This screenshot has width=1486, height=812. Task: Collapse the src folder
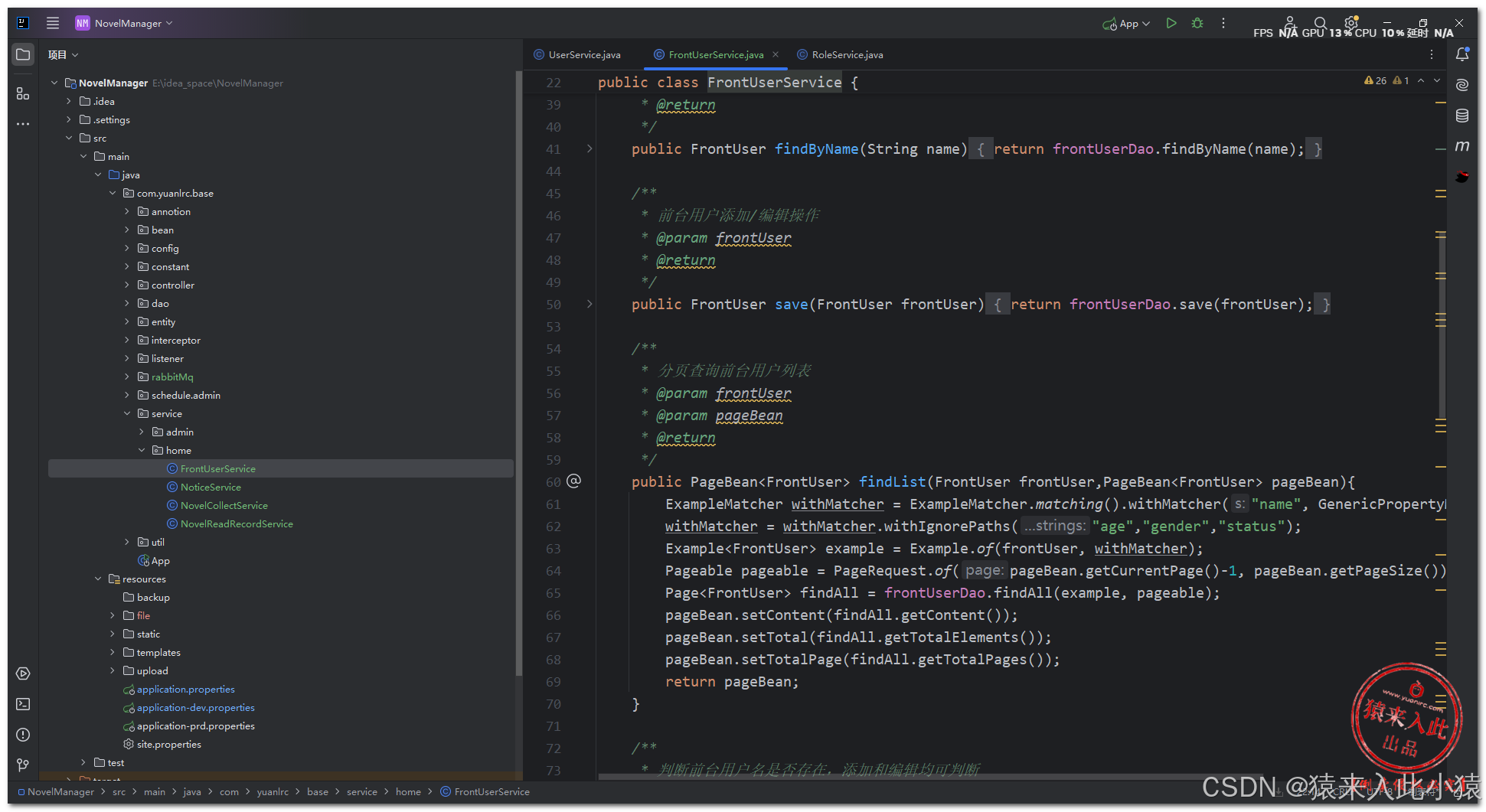(69, 138)
